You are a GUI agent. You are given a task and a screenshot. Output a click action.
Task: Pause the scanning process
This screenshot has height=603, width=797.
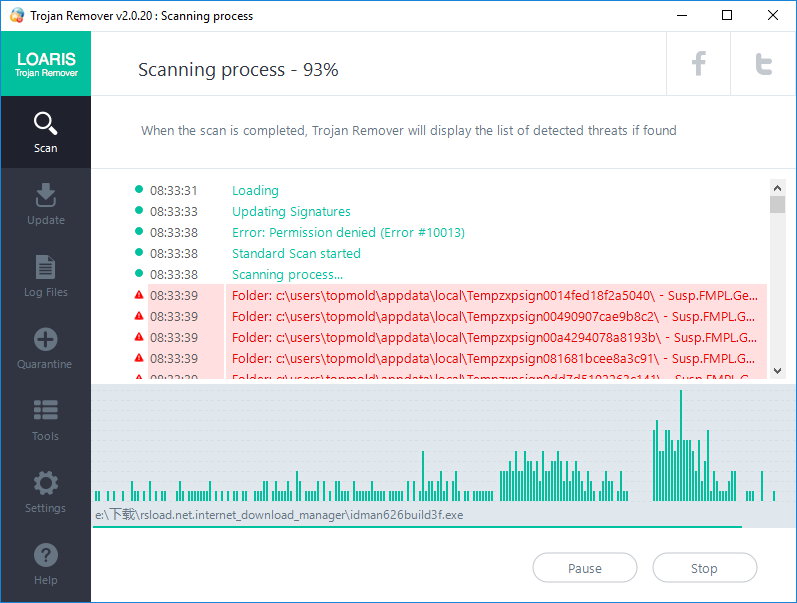585,568
